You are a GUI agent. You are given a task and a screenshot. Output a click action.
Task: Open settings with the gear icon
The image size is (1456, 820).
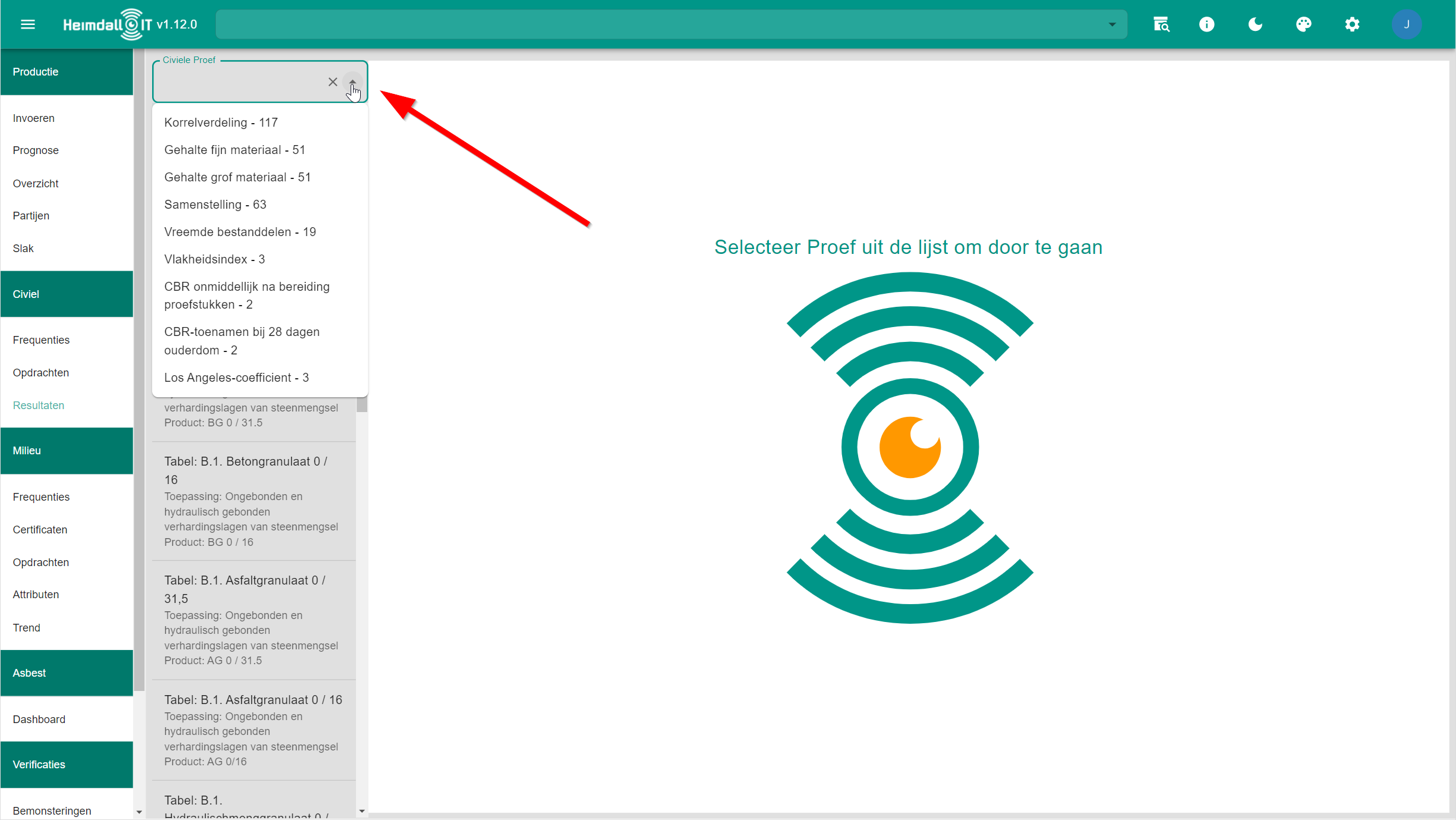pos(1352,24)
